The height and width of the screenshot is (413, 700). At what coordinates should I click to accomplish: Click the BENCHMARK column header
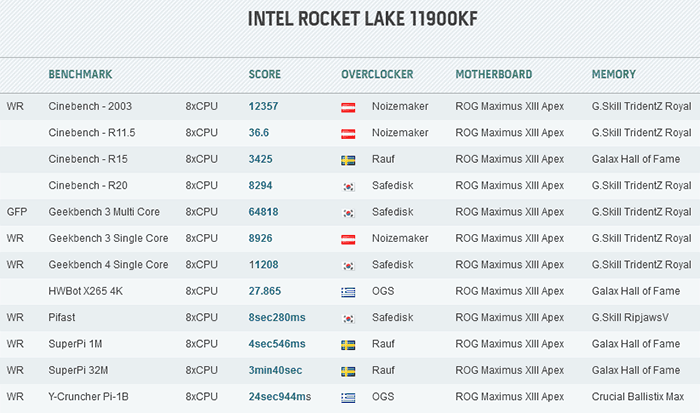[80, 74]
